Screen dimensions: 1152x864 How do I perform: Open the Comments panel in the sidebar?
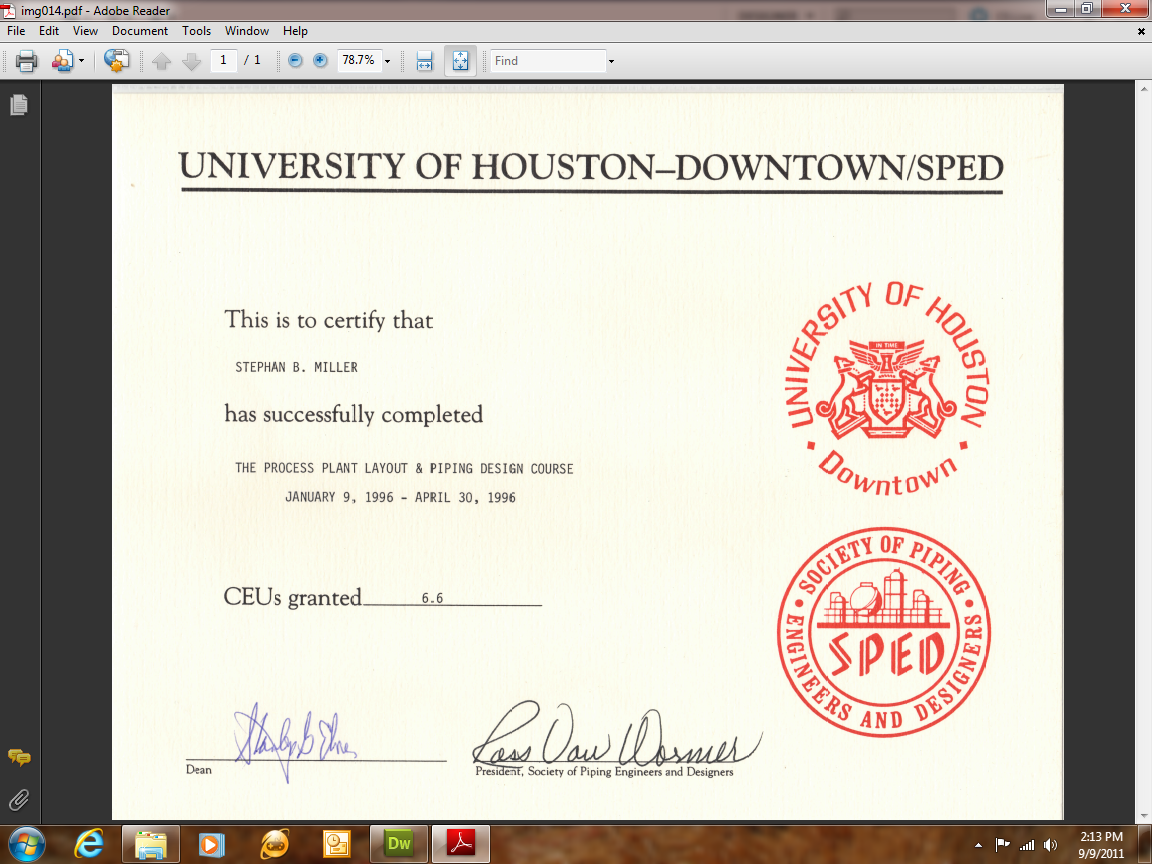(x=19, y=757)
